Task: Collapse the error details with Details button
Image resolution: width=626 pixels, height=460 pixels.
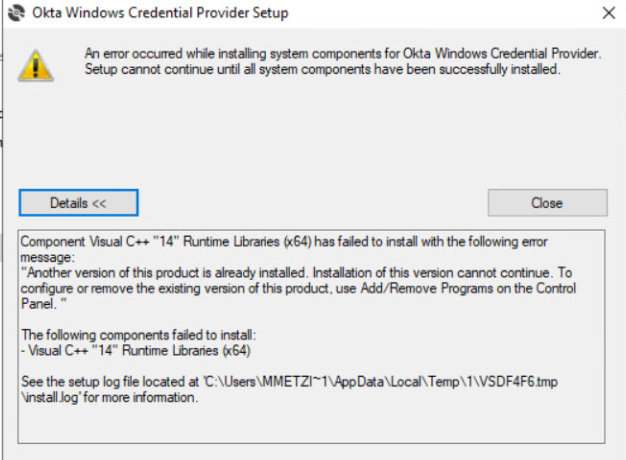Action: [x=78, y=202]
